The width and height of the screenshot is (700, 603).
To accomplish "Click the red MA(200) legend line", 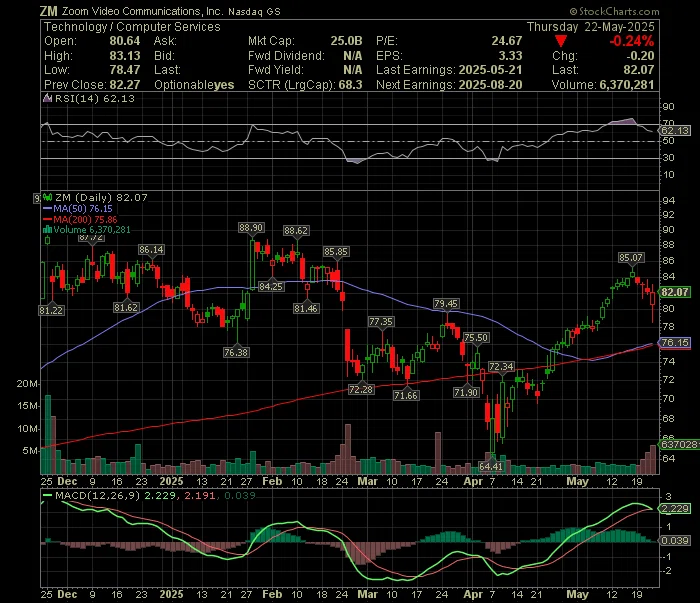I will pyautogui.click(x=47, y=220).
